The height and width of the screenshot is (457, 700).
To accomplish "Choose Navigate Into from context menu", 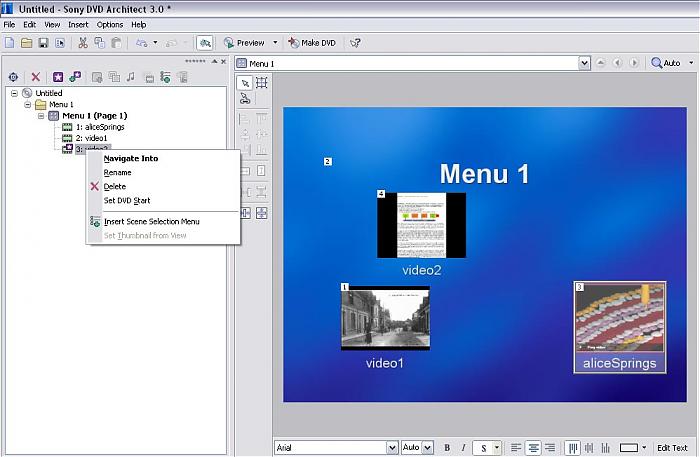I will [130, 158].
